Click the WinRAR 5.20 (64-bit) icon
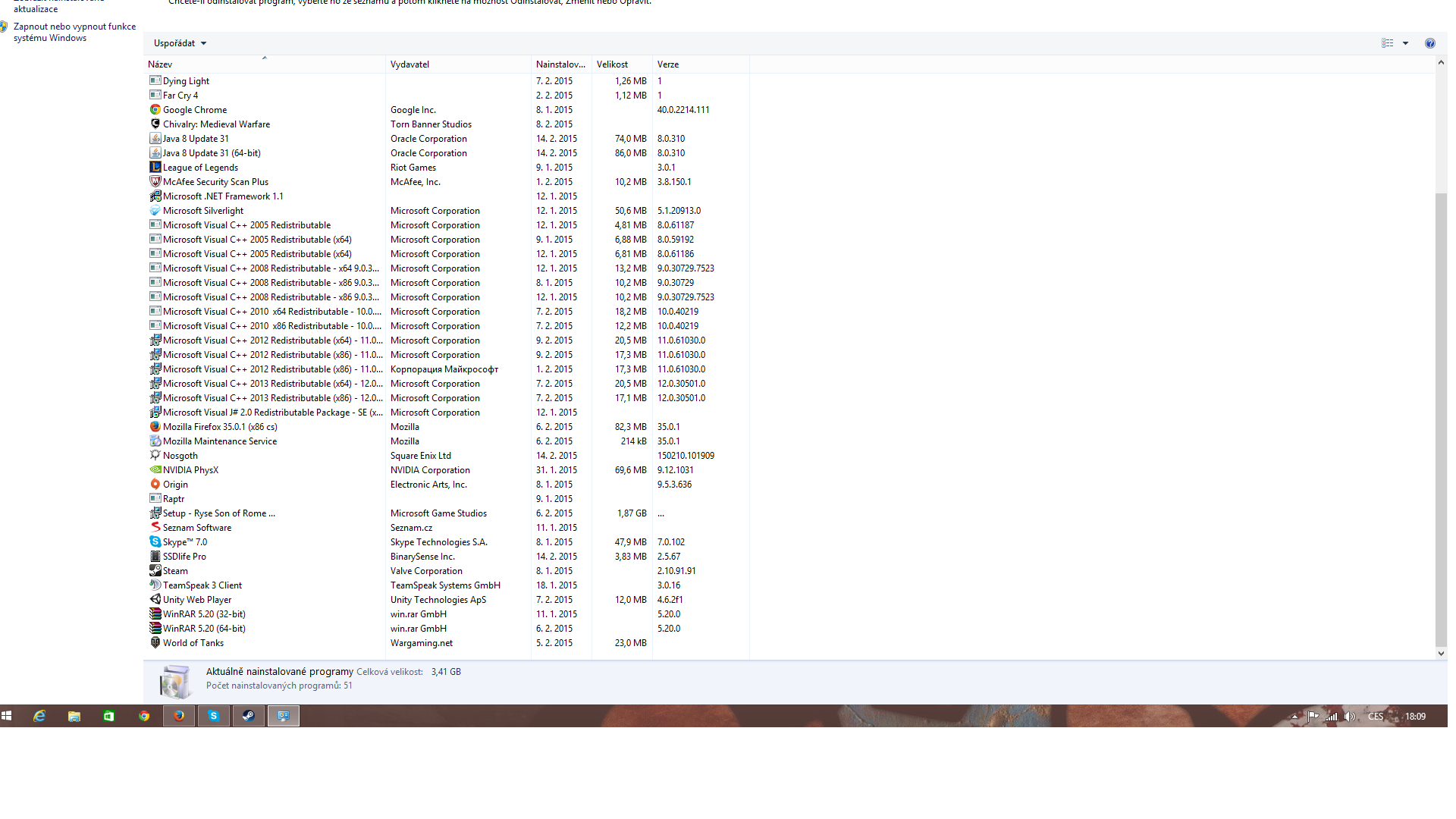 click(x=155, y=629)
